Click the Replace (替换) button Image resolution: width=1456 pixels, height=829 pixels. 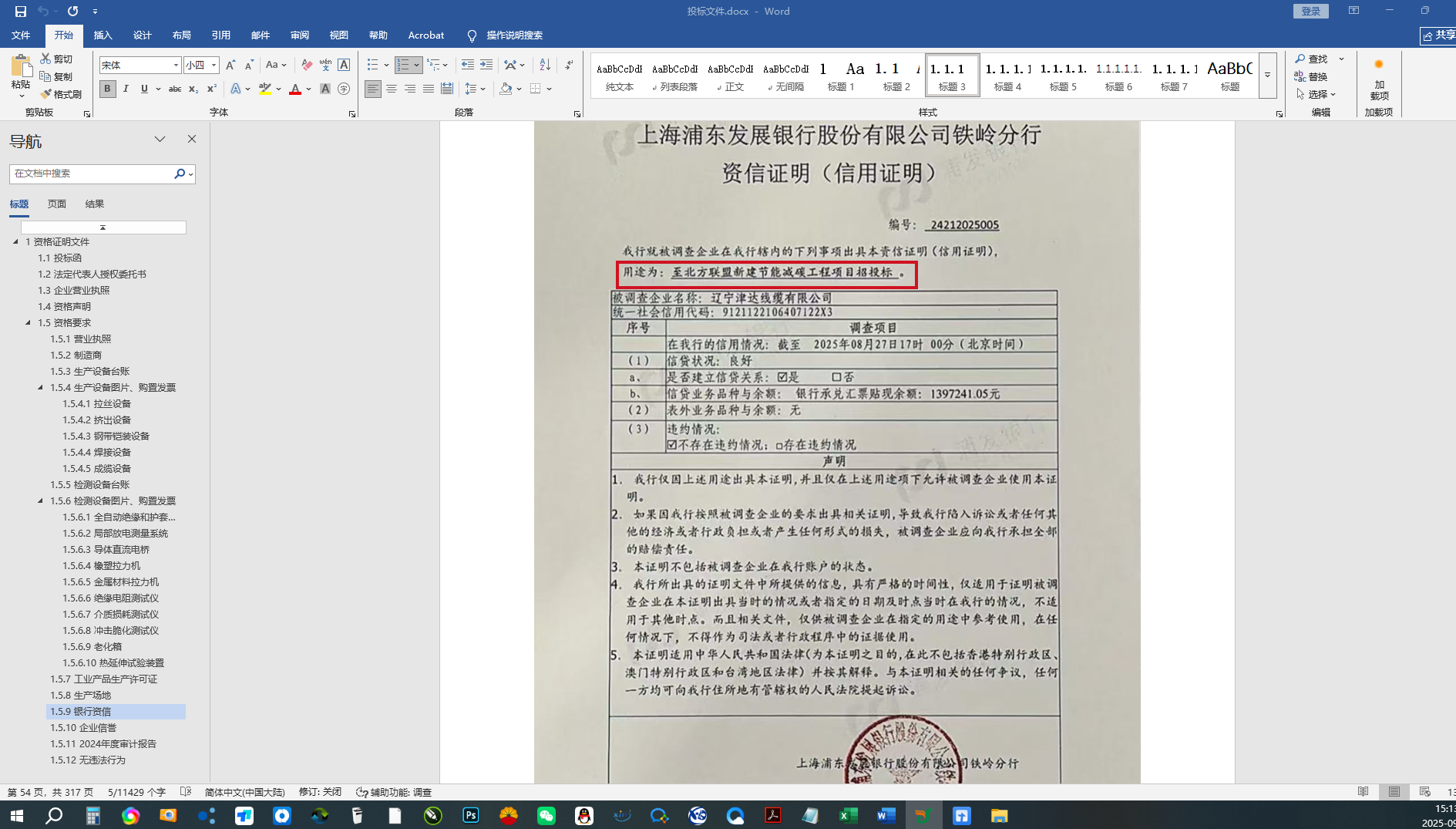1312,76
